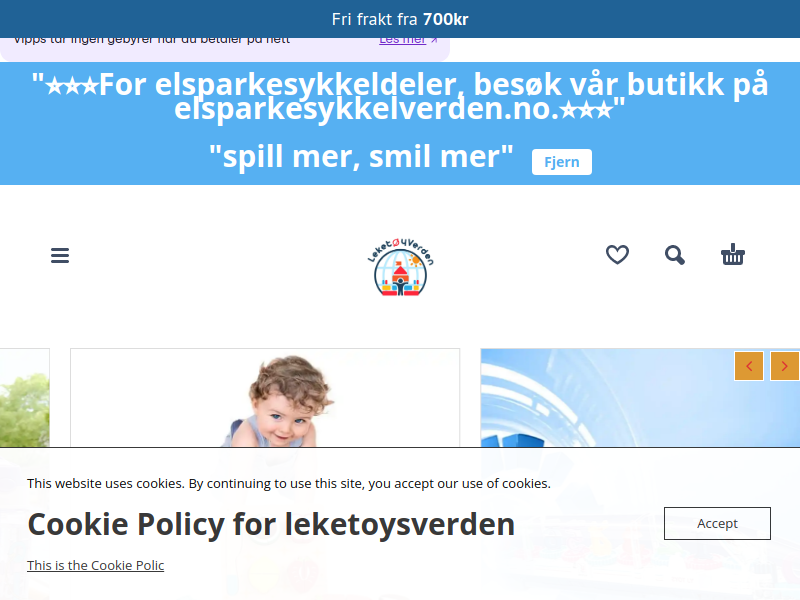Screen dimensions: 800x600
Task: Open the "This is the Cookie Polic" link
Action: click(95, 565)
